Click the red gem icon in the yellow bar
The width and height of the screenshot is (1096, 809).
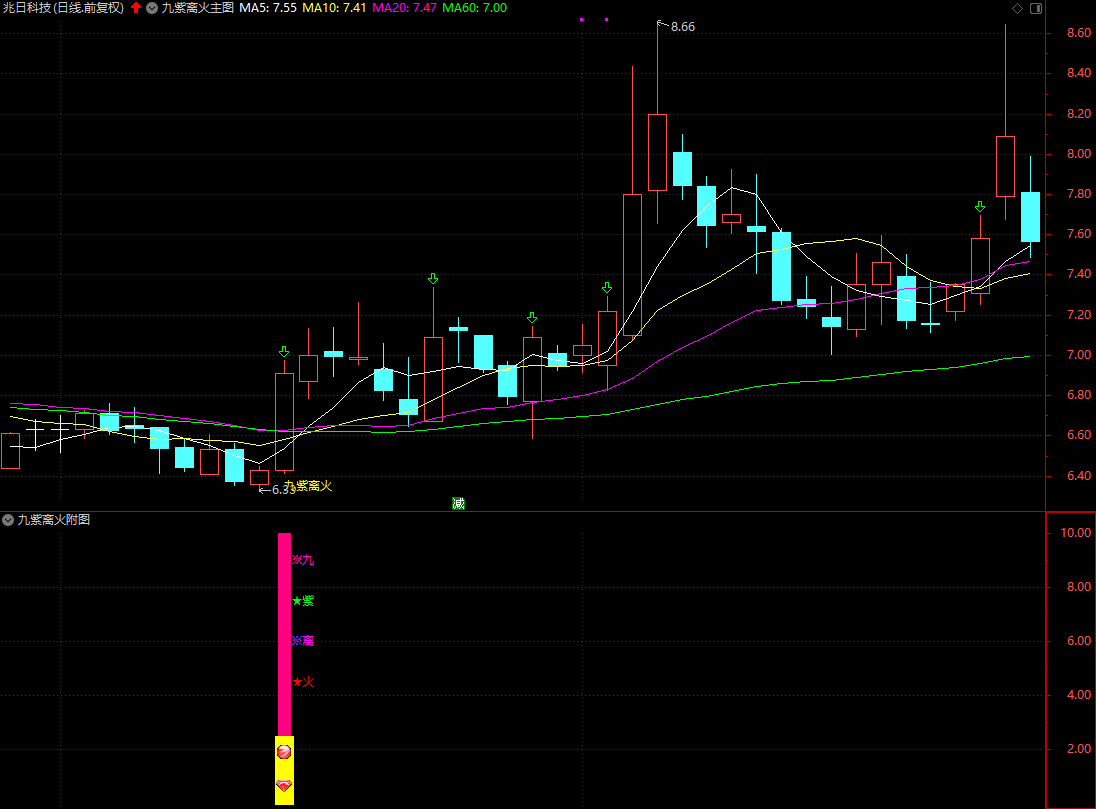tap(284, 786)
